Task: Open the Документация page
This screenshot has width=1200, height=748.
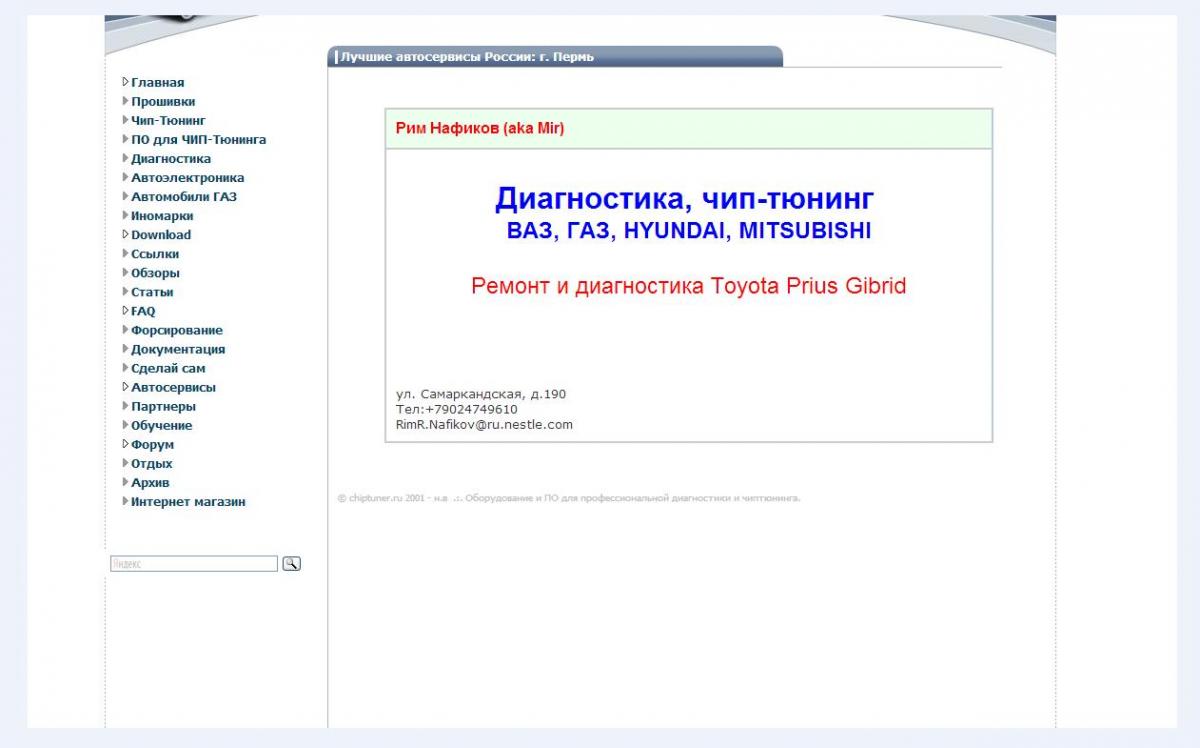Action: [x=178, y=350]
